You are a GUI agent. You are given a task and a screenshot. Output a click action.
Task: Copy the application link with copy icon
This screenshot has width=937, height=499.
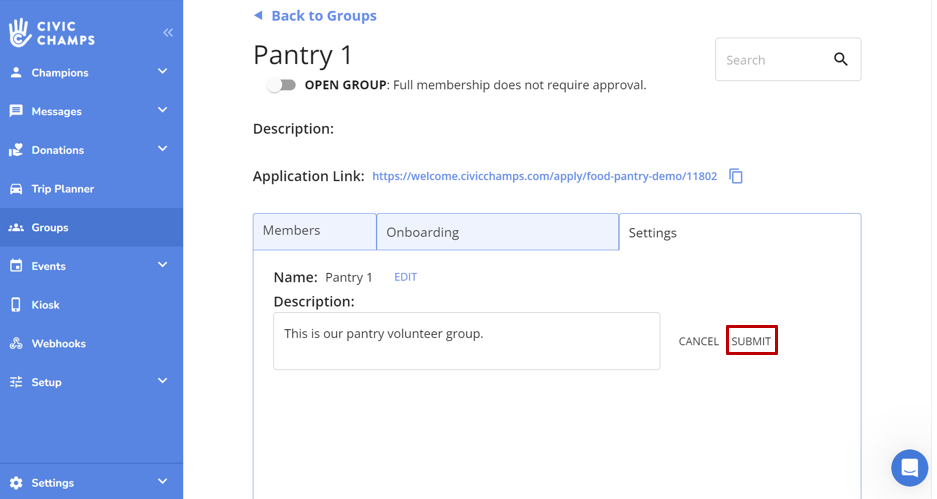coord(736,176)
